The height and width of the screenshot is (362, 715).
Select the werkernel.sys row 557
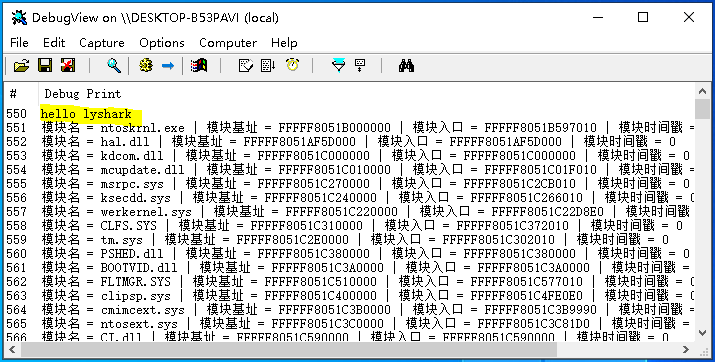pos(350,212)
